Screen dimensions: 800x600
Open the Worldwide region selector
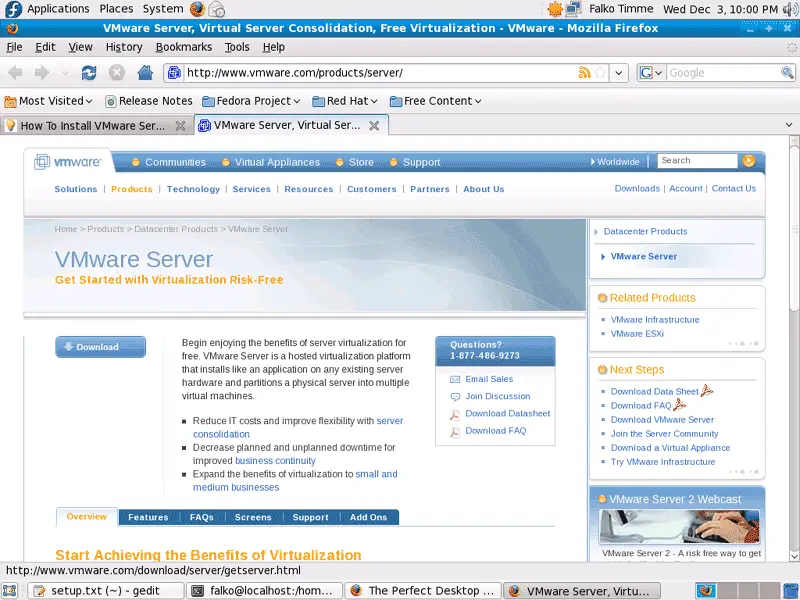615,162
